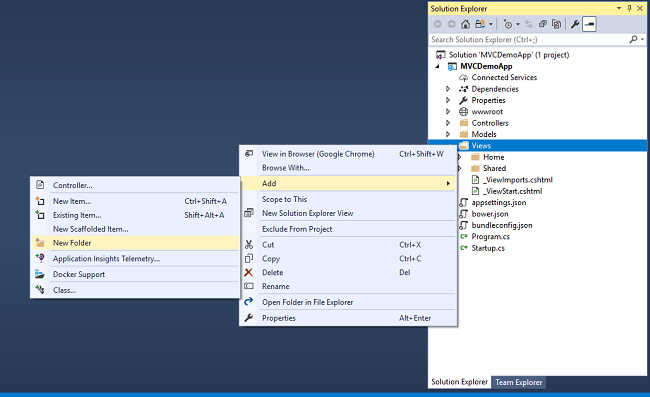Open Solution Explorer window position dropdown
The width and height of the screenshot is (650, 397).
619,8
